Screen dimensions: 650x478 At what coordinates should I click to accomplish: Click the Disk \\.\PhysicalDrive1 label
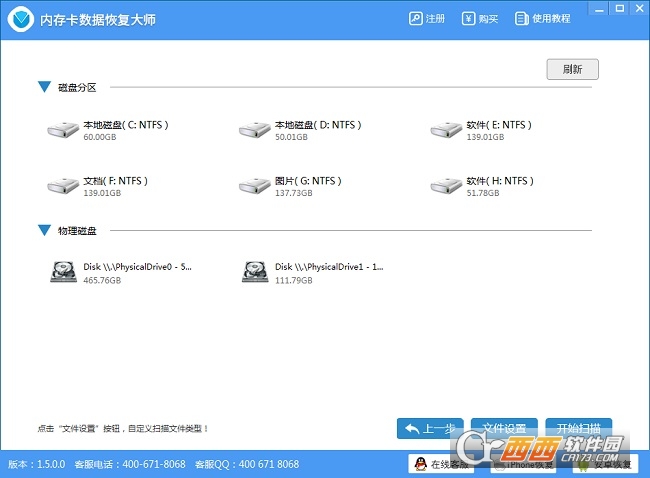click(329, 267)
